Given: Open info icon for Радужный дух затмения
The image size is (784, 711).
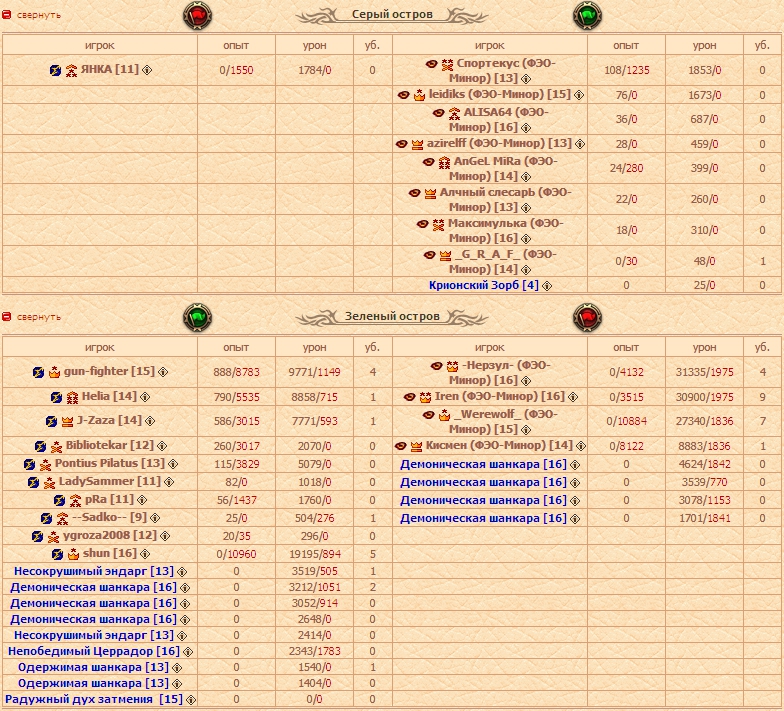Looking at the screenshot, I should [x=191, y=700].
